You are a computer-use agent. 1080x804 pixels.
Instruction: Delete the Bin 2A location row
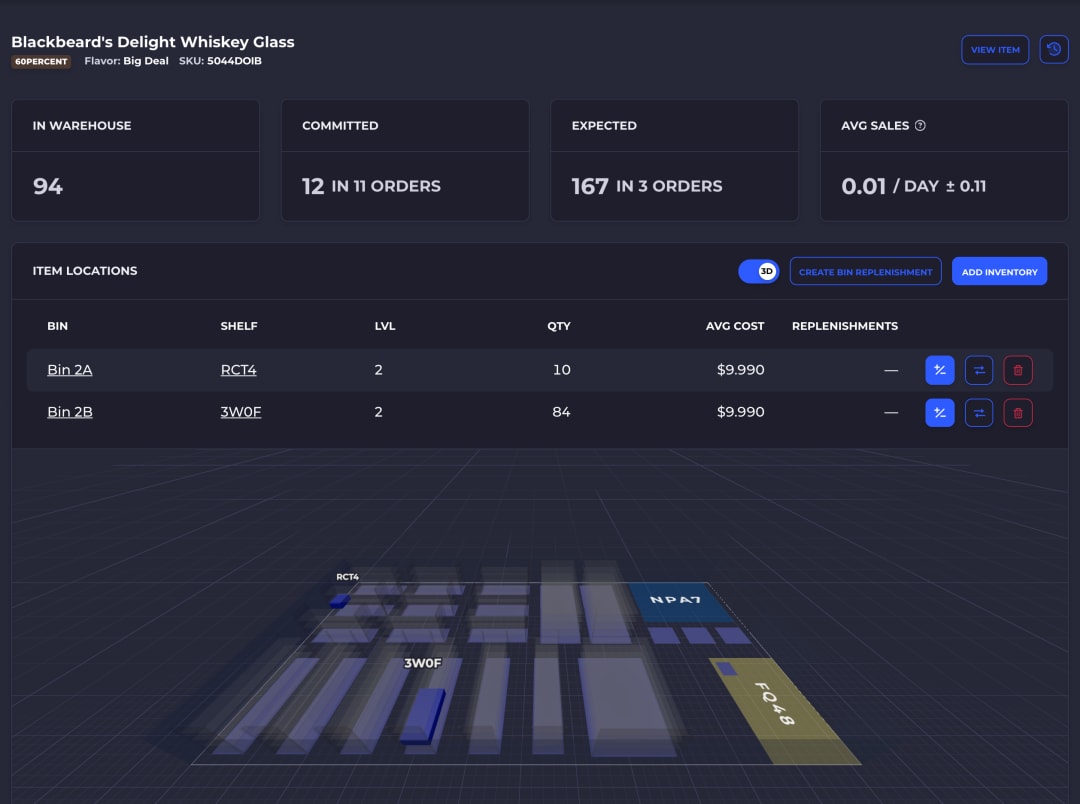1018,370
